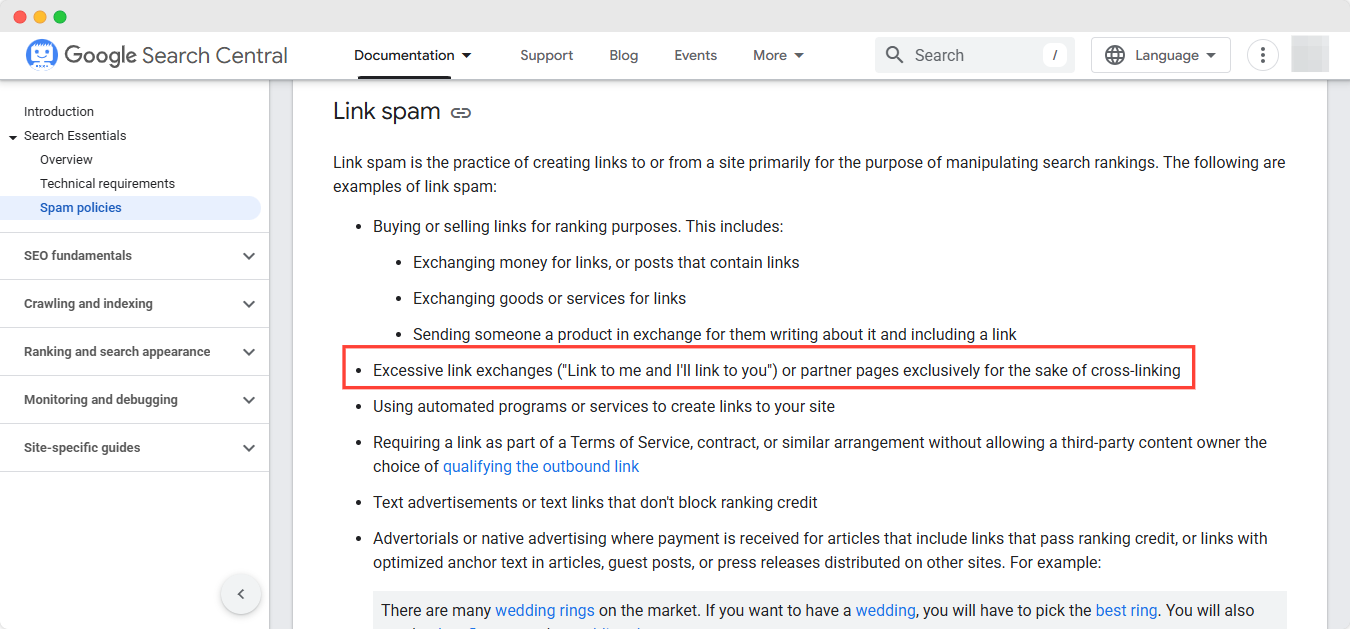Open the three-dot more options menu
The width and height of the screenshot is (1350, 629).
coord(1263,55)
